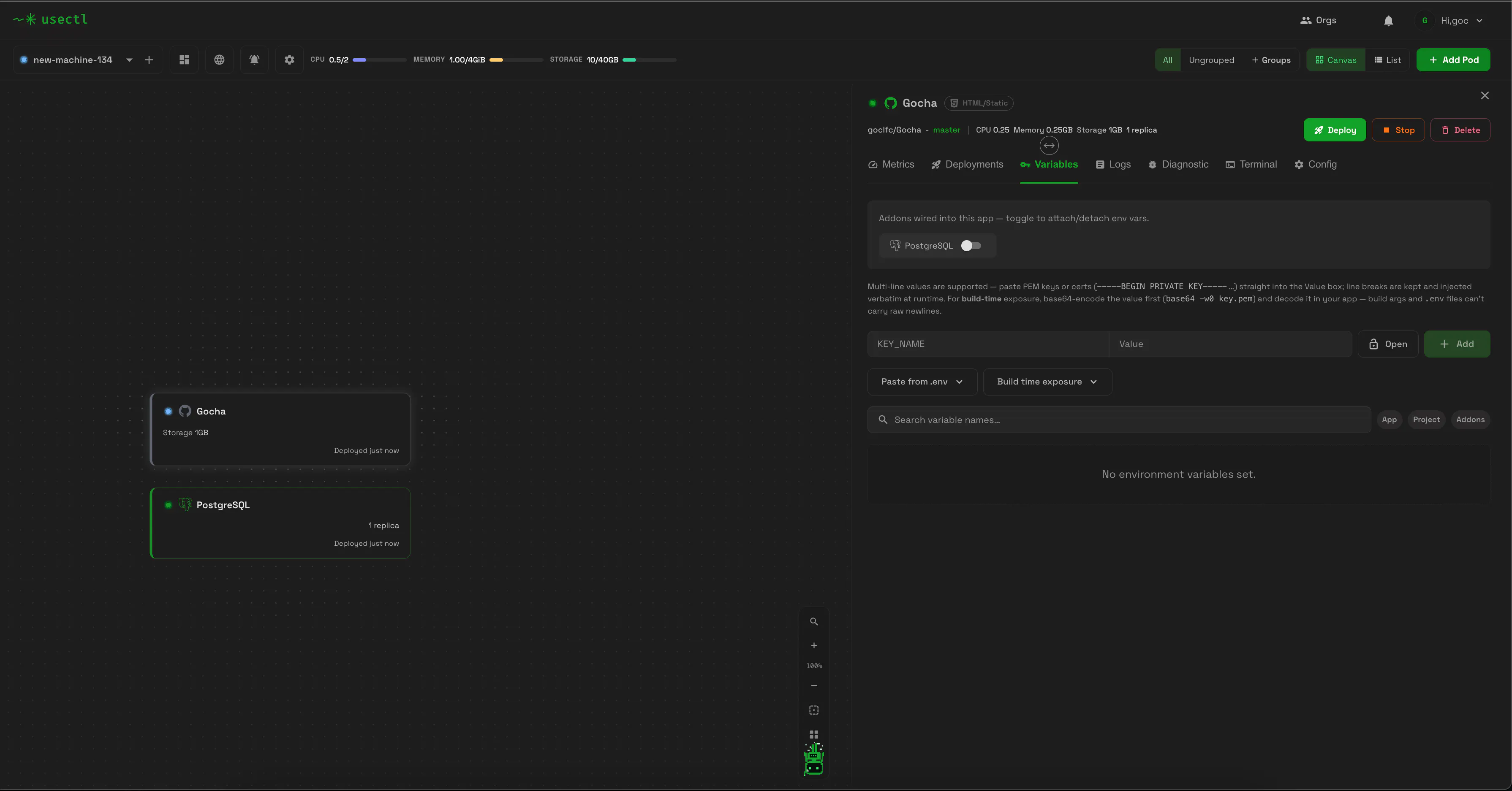Open the globe network icon

tap(220, 60)
